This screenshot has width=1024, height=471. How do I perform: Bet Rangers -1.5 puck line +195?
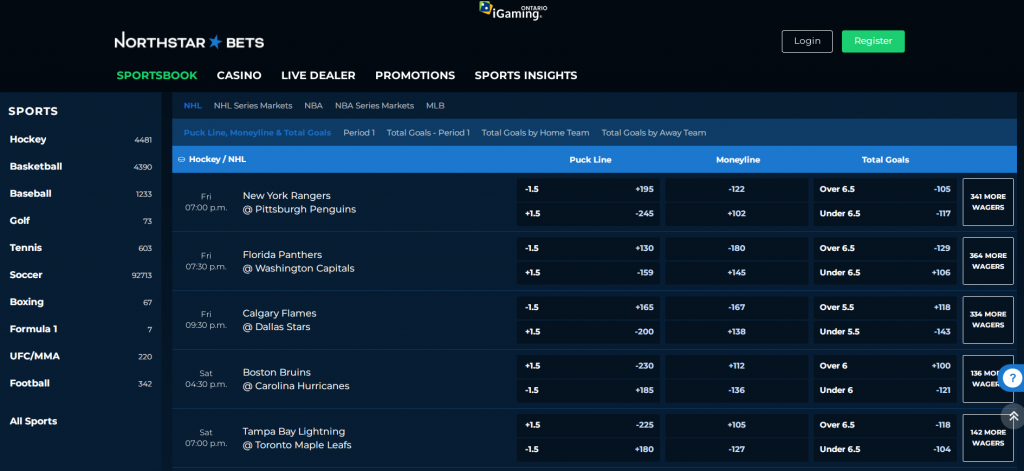click(588, 189)
